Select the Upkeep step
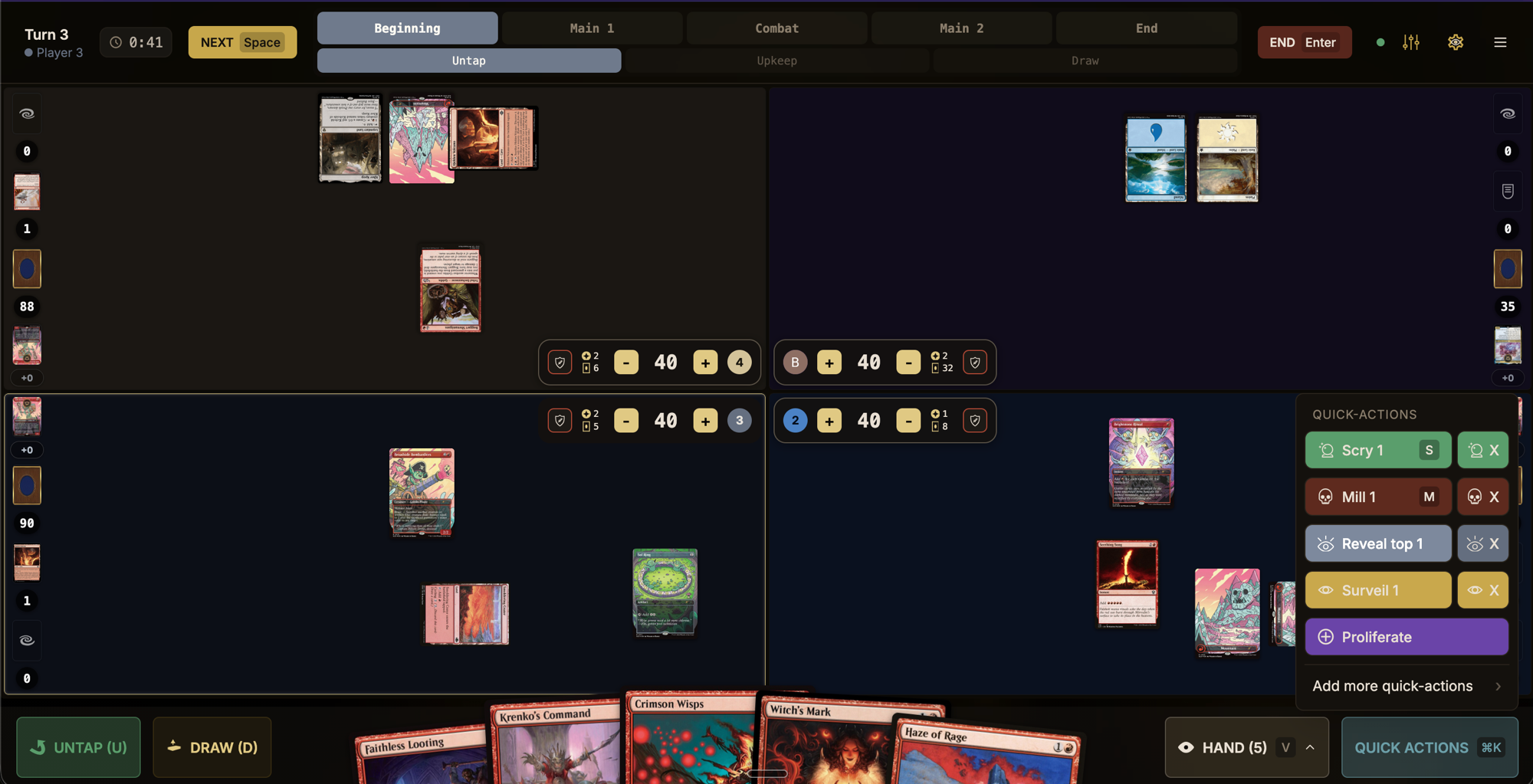The width and height of the screenshot is (1533, 784). click(x=776, y=61)
